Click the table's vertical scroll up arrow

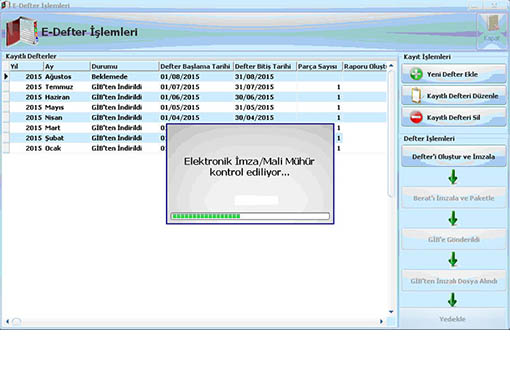(x=391, y=66)
